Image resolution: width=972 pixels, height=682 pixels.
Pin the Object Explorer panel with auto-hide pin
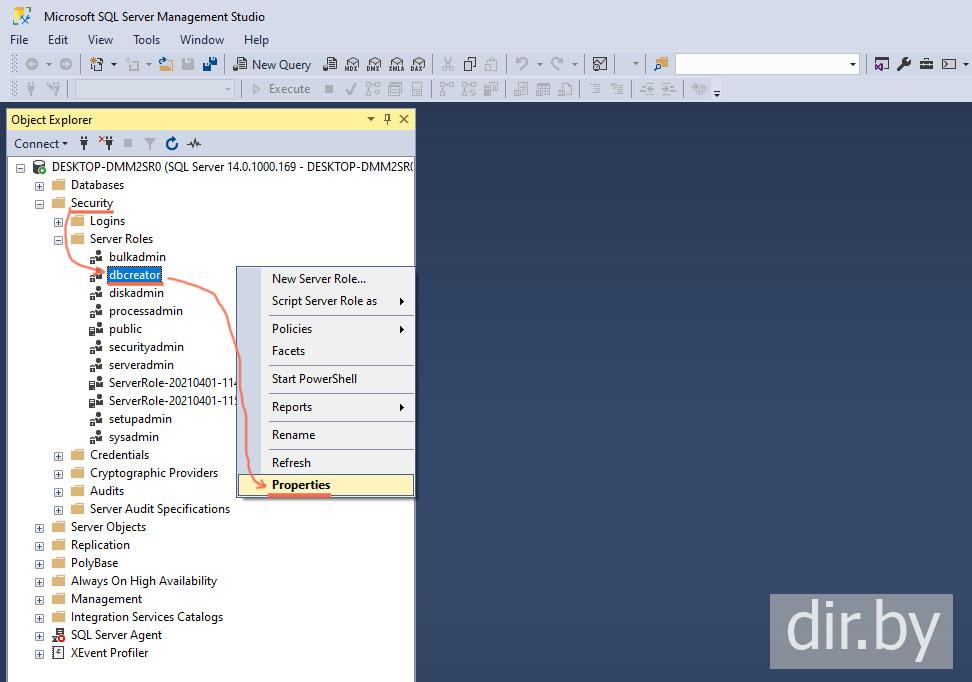[387, 119]
